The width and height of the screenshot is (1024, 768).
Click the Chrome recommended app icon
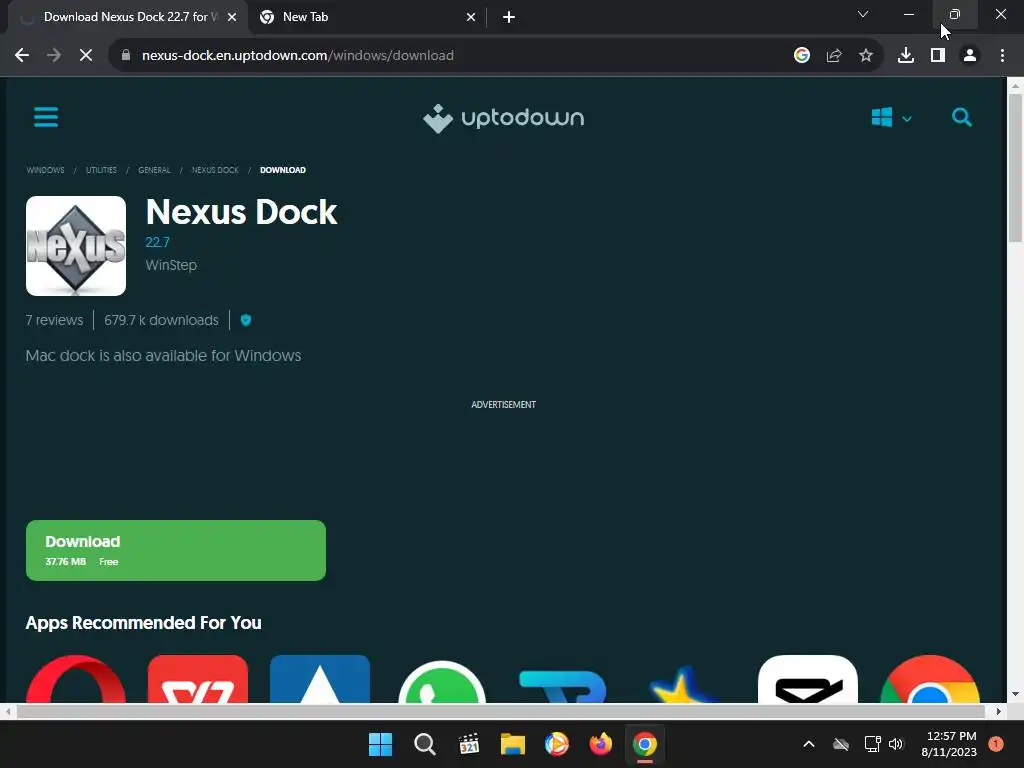929,679
